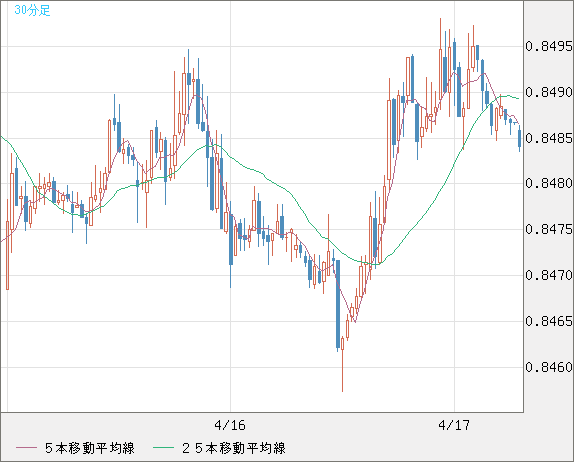Select the 0.8465 price axis label
Viewport: 574px width, 462px height.
tap(549, 321)
